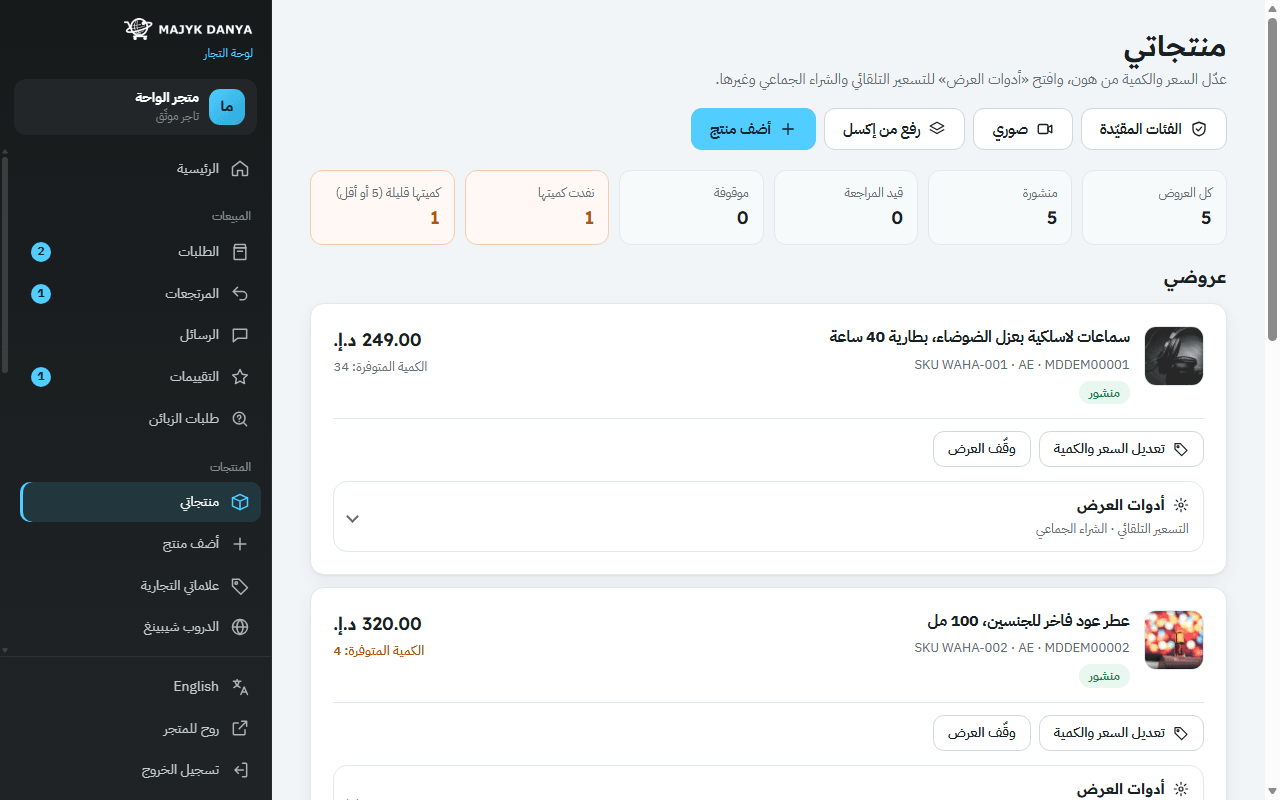Click the MAJYK DANYA cart logo icon
The height and width of the screenshot is (800, 1280).
[138, 29]
